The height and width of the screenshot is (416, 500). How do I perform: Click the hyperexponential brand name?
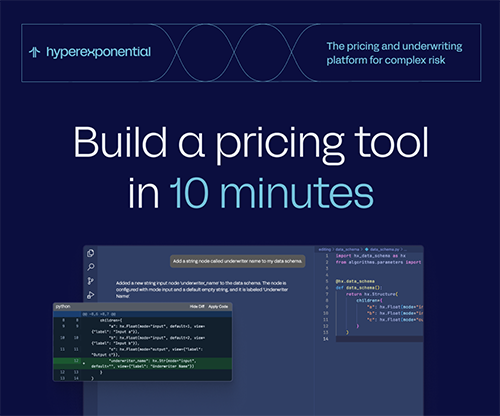pos(98,52)
